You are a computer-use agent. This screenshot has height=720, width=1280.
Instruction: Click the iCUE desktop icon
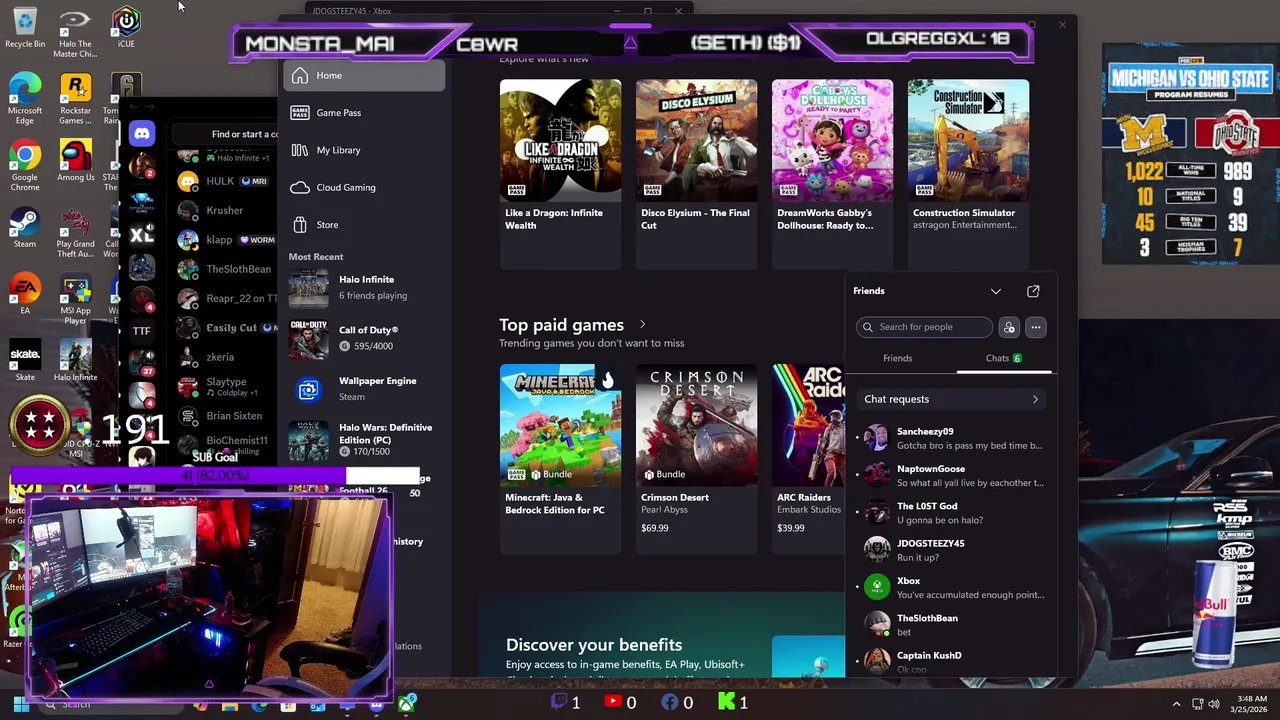pos(126,28)
